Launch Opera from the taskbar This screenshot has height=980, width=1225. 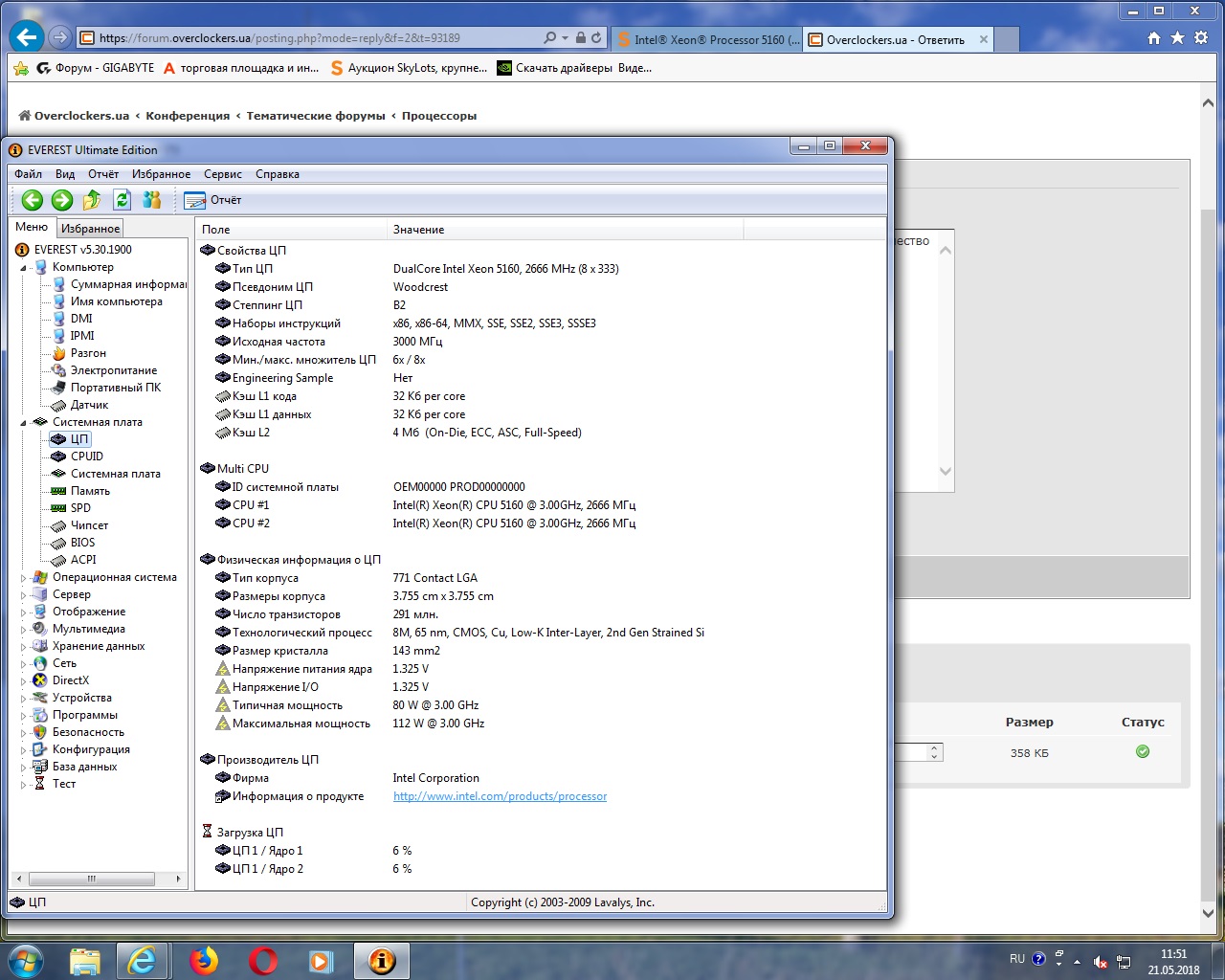coord(263,960)
